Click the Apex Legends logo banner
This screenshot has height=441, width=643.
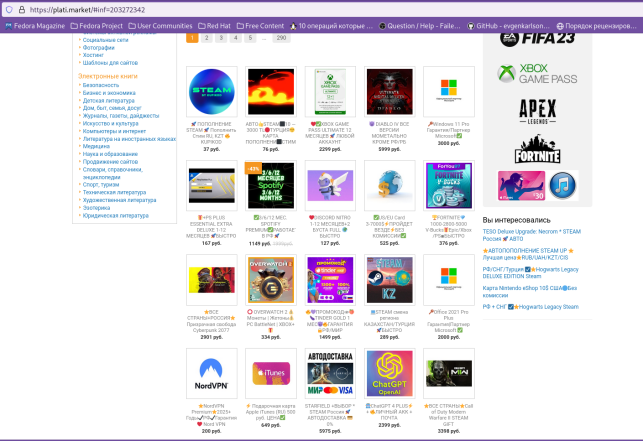[537, 112]
